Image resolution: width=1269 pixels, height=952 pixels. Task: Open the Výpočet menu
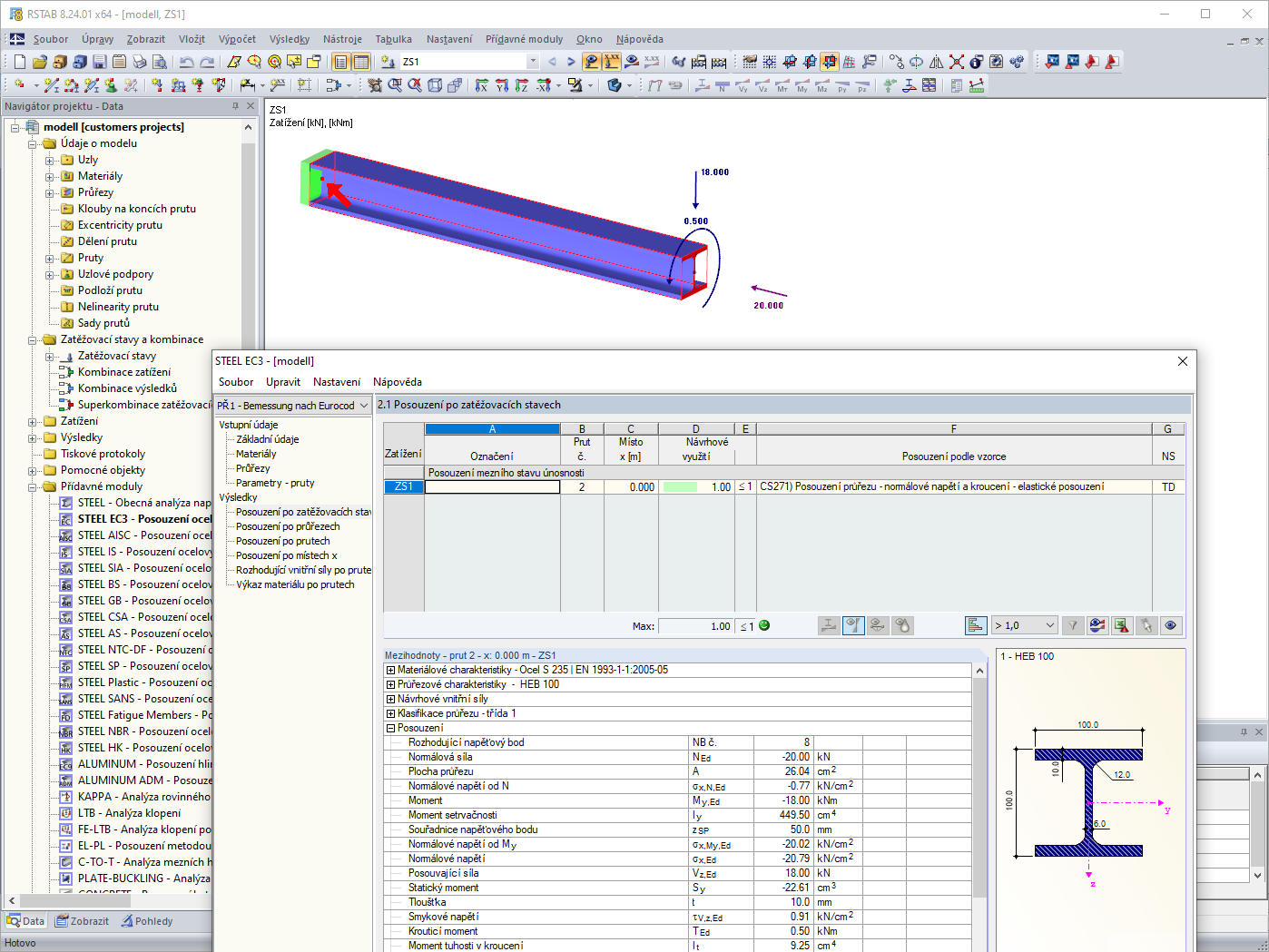pyautogui.click(x=237, y=39)
